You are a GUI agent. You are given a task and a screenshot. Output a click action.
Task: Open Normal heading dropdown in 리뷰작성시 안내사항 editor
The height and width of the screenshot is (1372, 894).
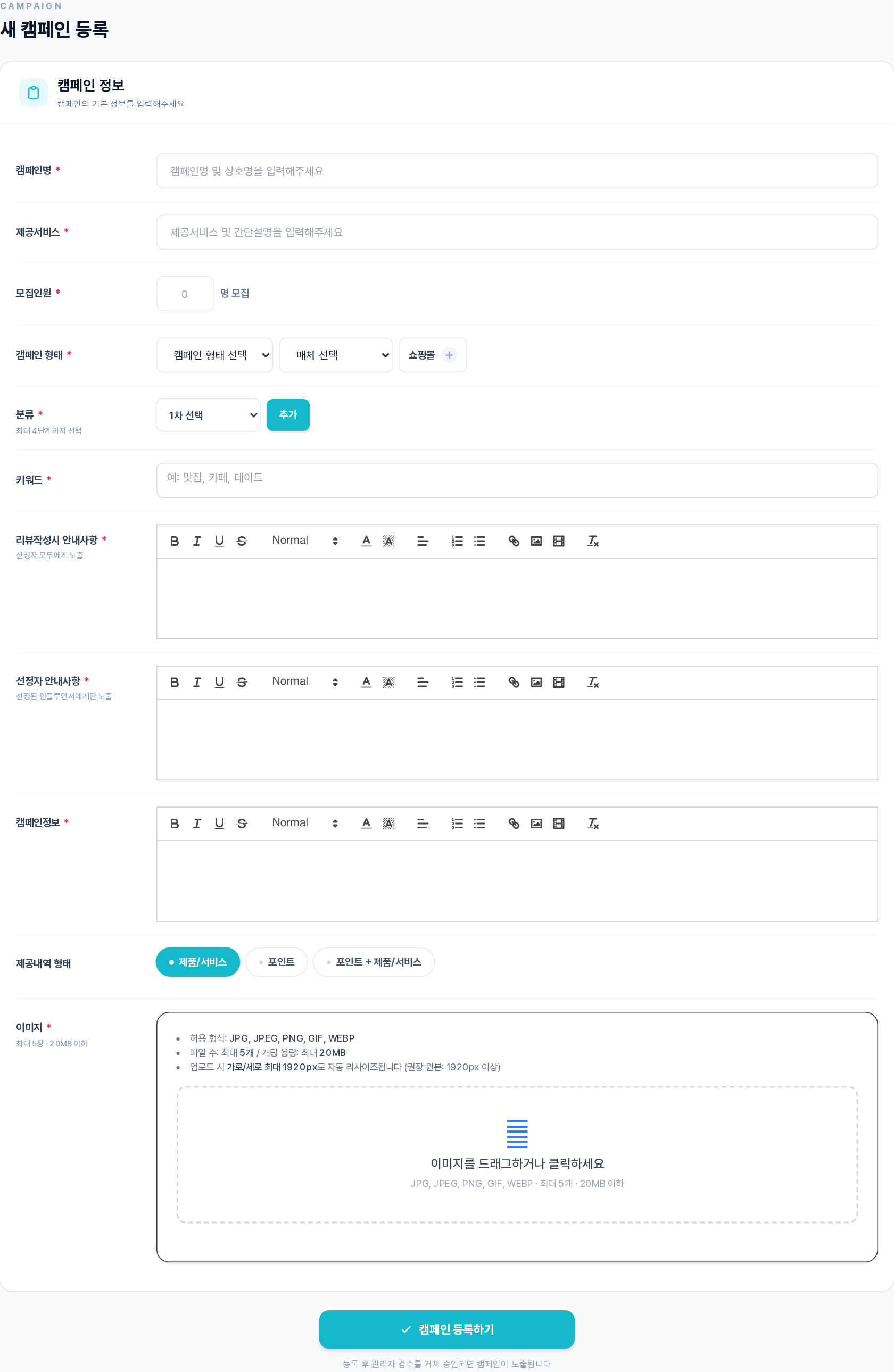(304, 541)
